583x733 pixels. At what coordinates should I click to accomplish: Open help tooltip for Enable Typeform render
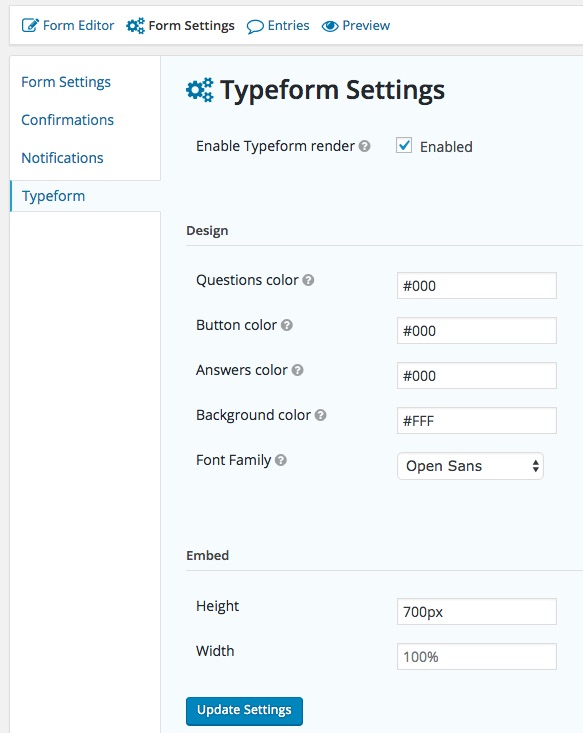click(365, 146)
